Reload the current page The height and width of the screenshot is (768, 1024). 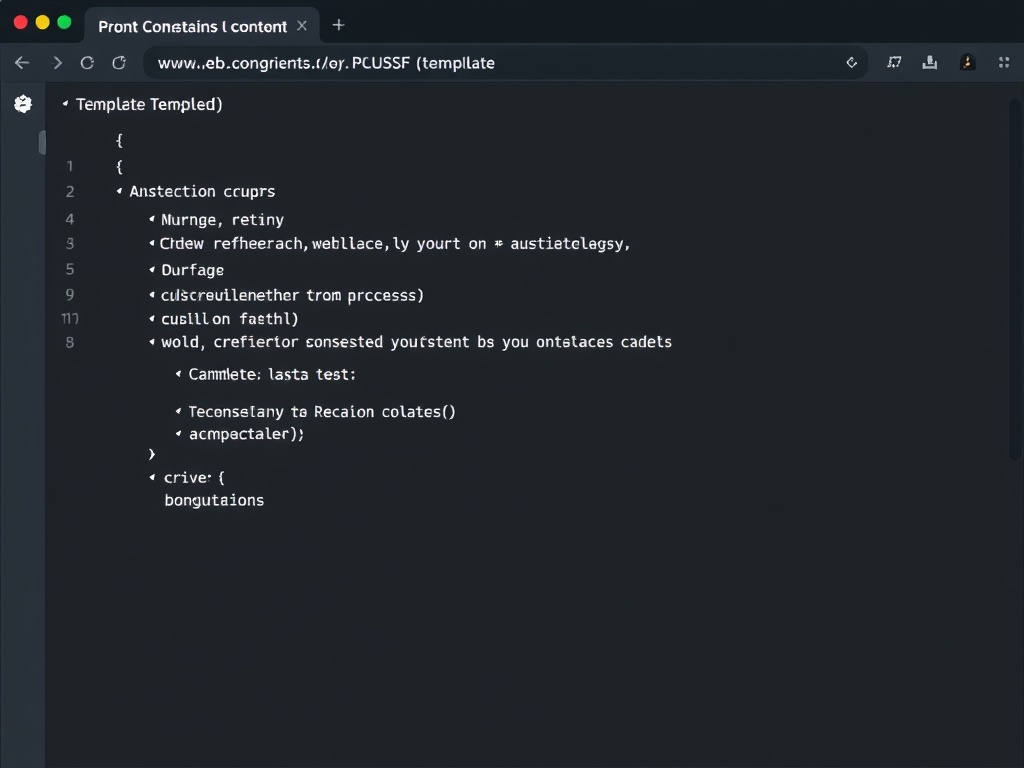click(88, 62)
